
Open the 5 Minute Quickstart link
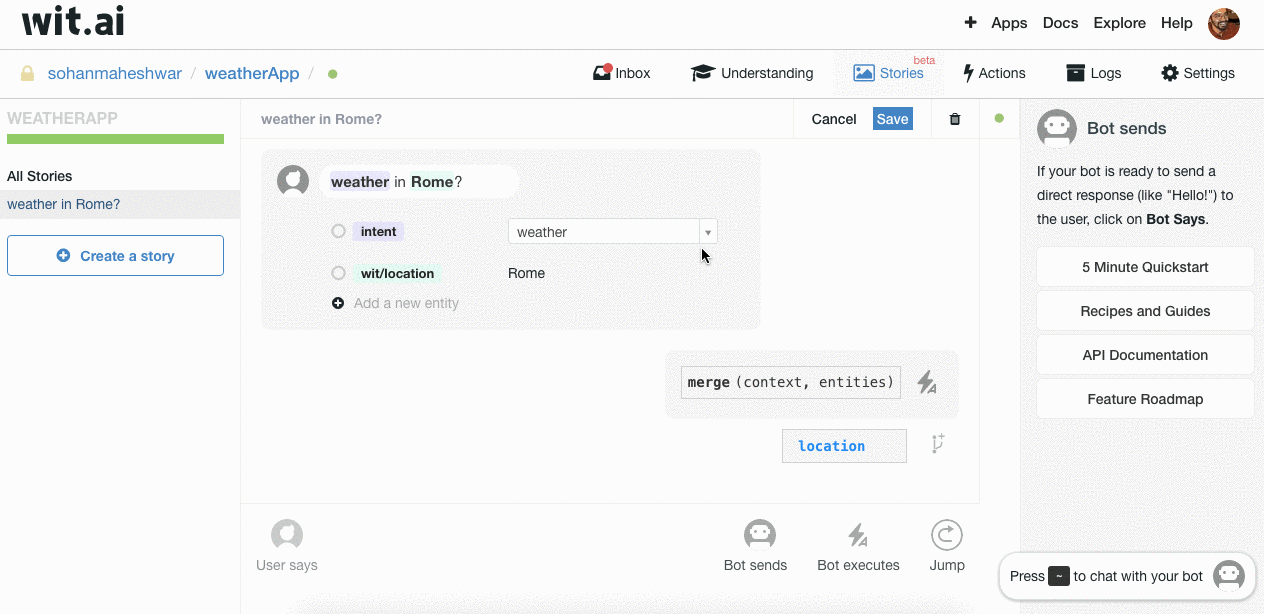coord(1145,267)
